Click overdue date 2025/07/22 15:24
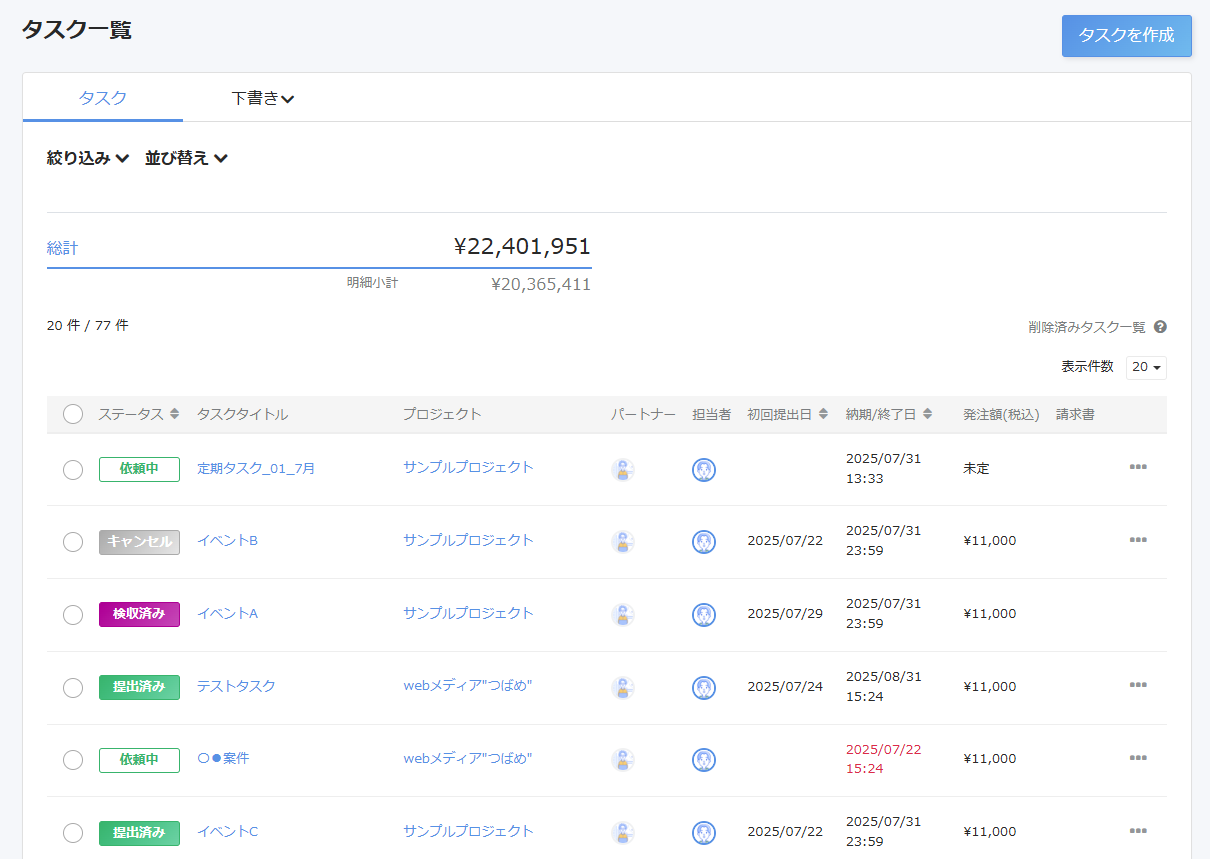The image size is (1210, 859). (x=883, y=759)
